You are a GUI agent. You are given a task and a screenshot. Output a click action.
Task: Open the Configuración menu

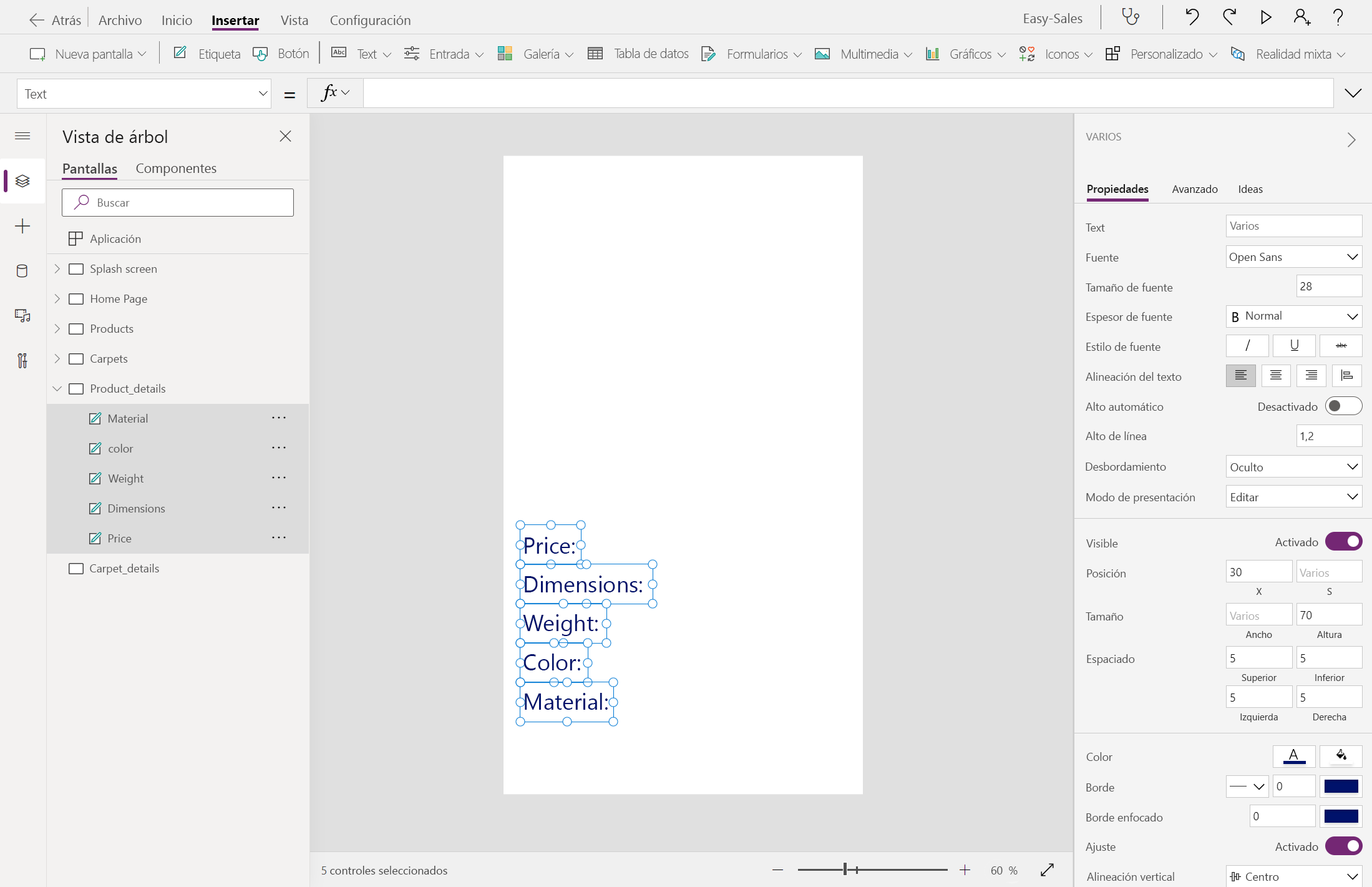pyautogui.click(x=370, y=20)
